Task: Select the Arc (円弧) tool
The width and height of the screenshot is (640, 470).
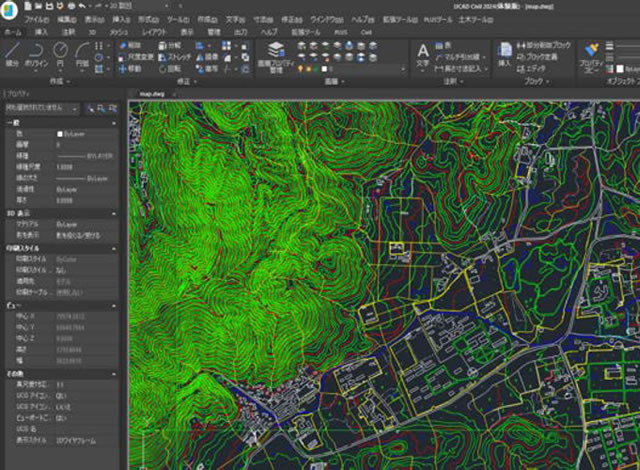Action: click(82, 55)
